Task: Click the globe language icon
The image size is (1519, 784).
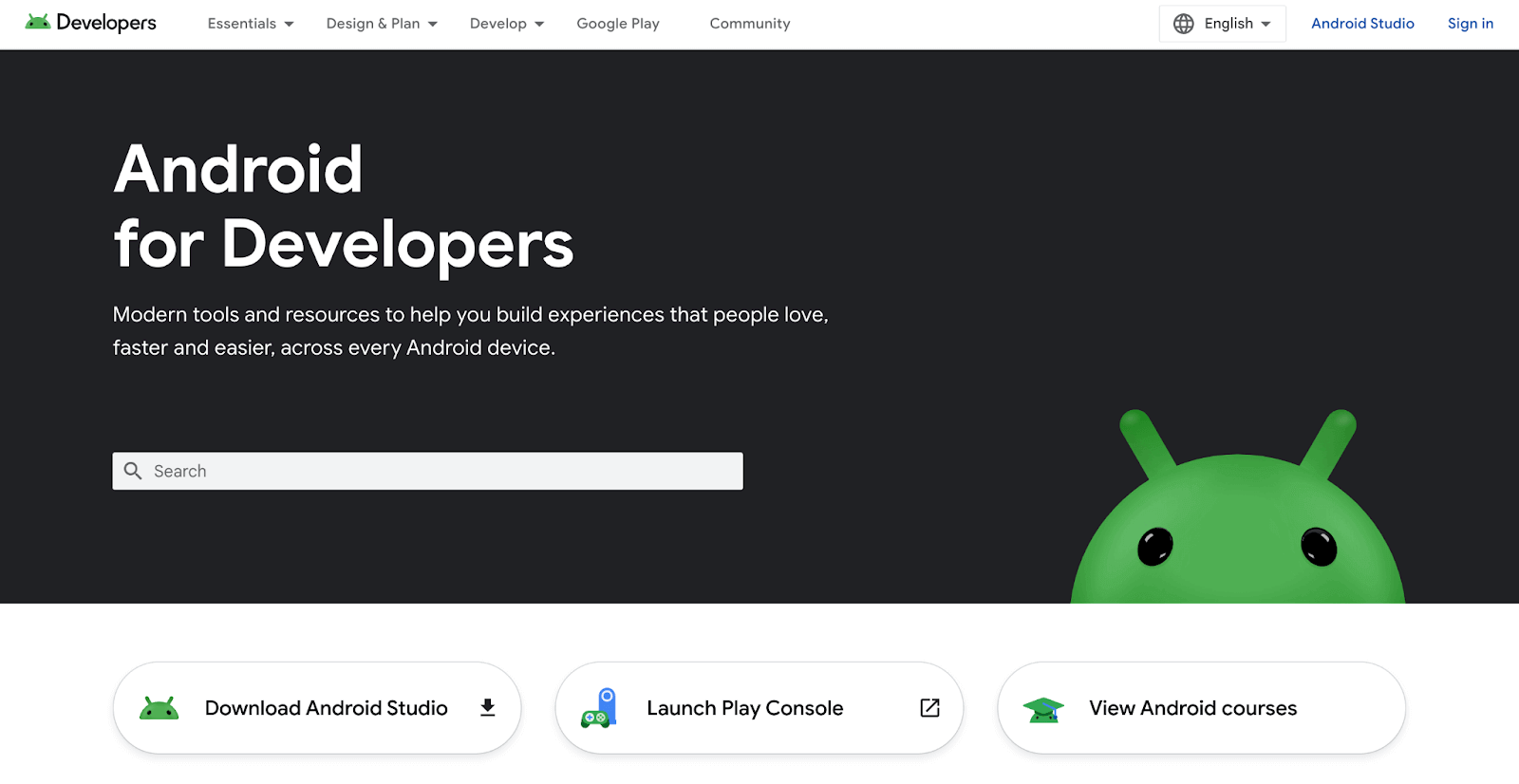Action: click(1183, 24)
